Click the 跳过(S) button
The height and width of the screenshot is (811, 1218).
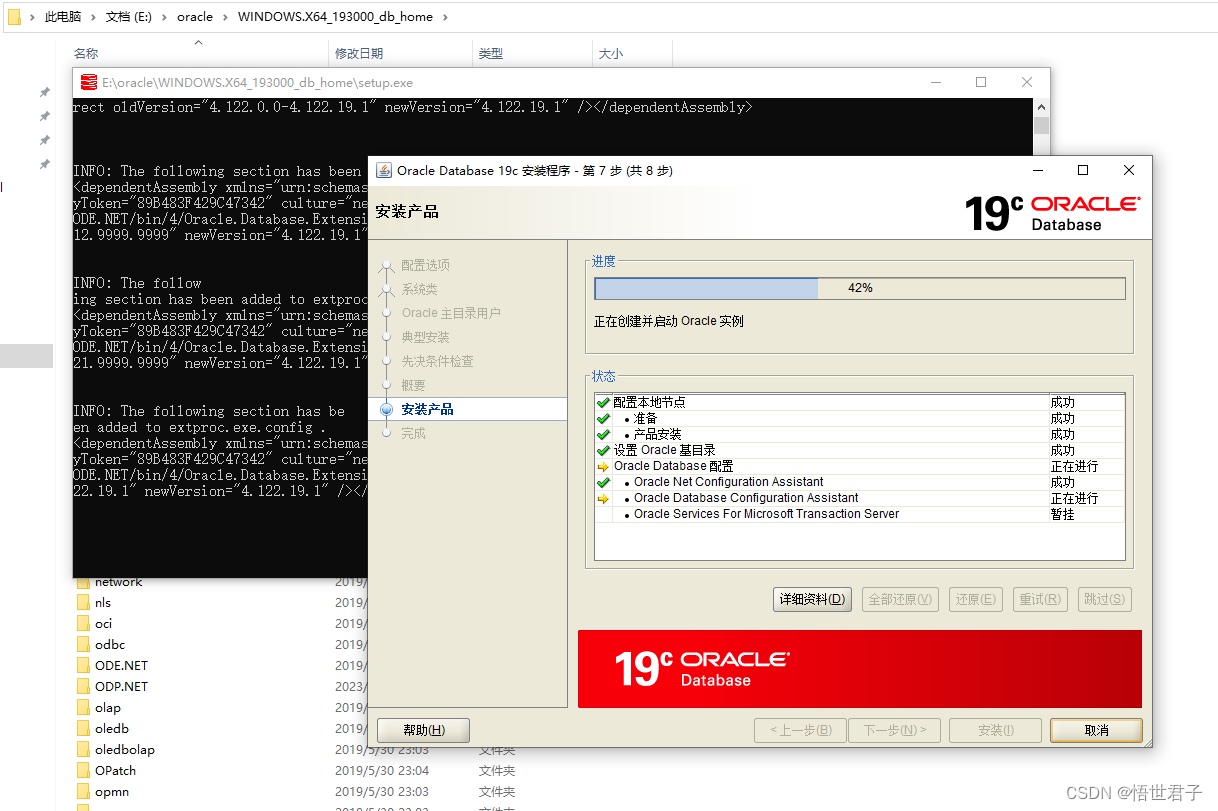(x=1104, y=599)
